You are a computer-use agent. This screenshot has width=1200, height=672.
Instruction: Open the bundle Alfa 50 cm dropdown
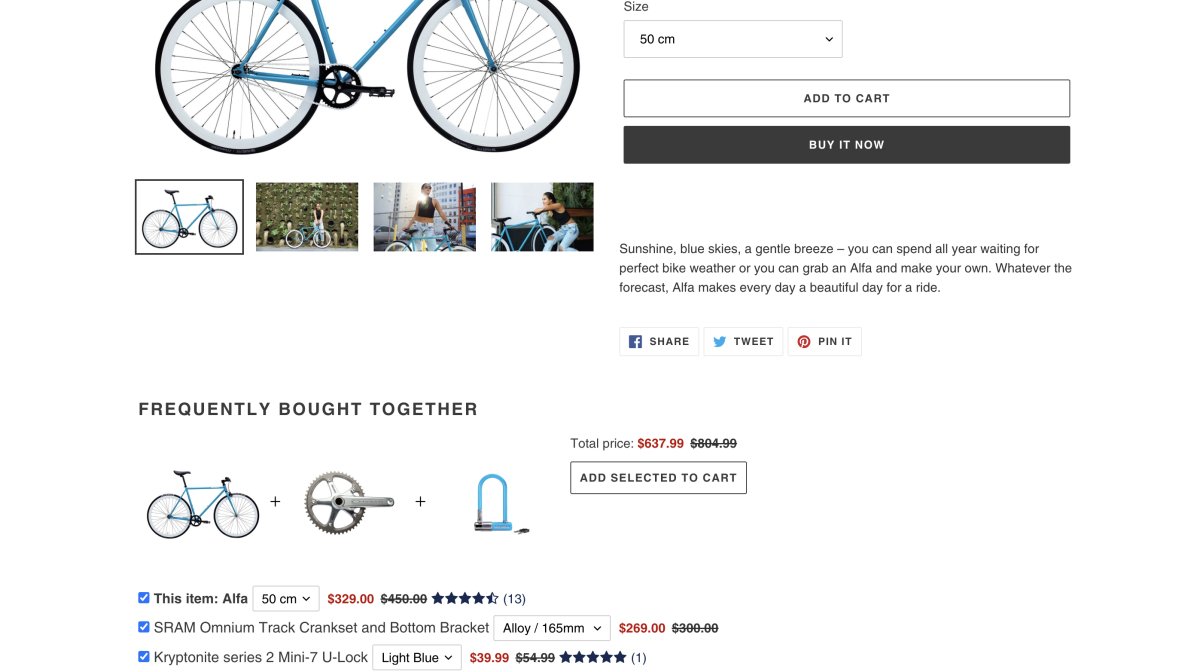point(286,599)
